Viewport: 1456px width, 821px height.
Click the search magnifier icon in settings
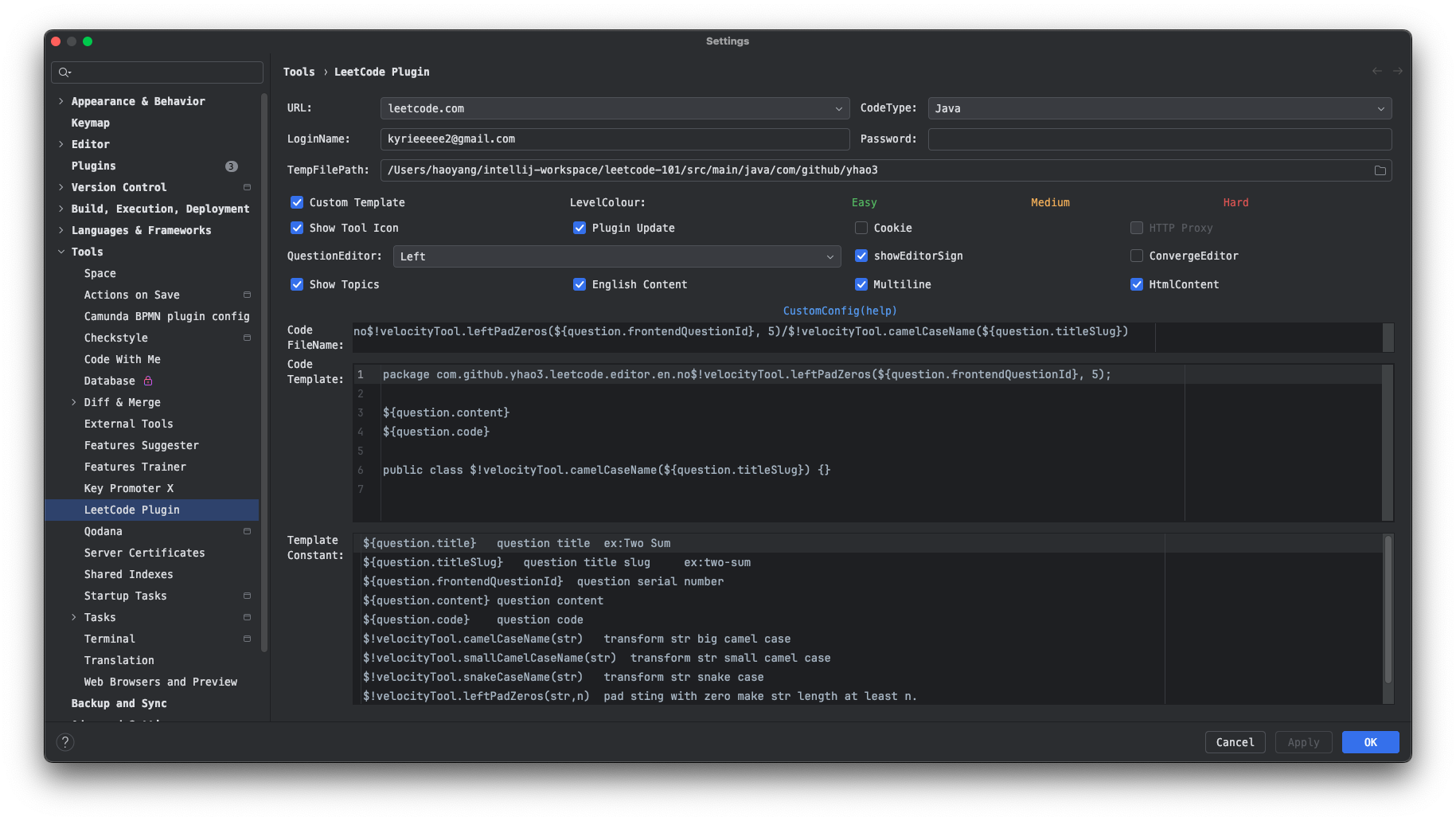(x=64, y=72)
